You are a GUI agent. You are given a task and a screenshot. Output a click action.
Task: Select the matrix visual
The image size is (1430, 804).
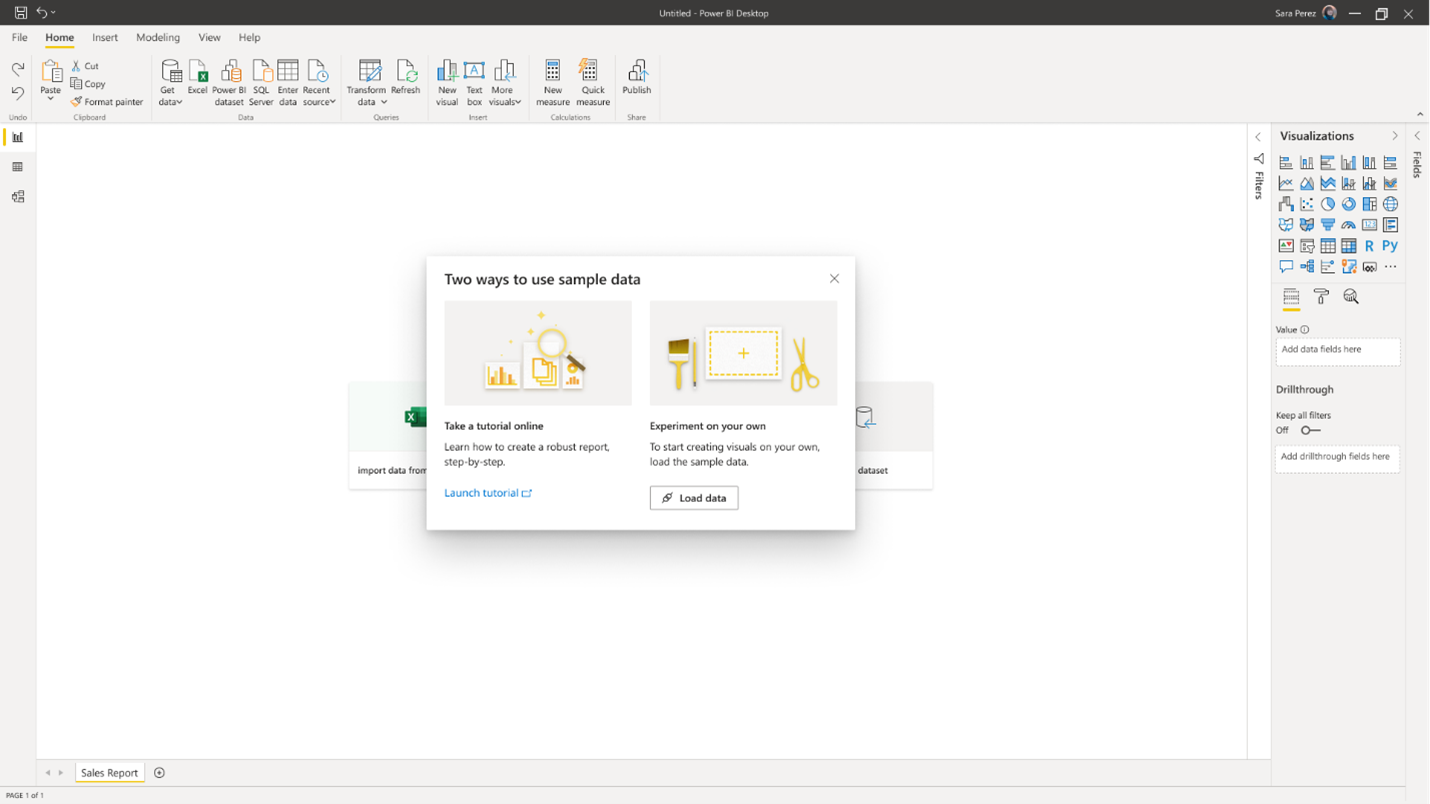click(x=1349, y=246)
